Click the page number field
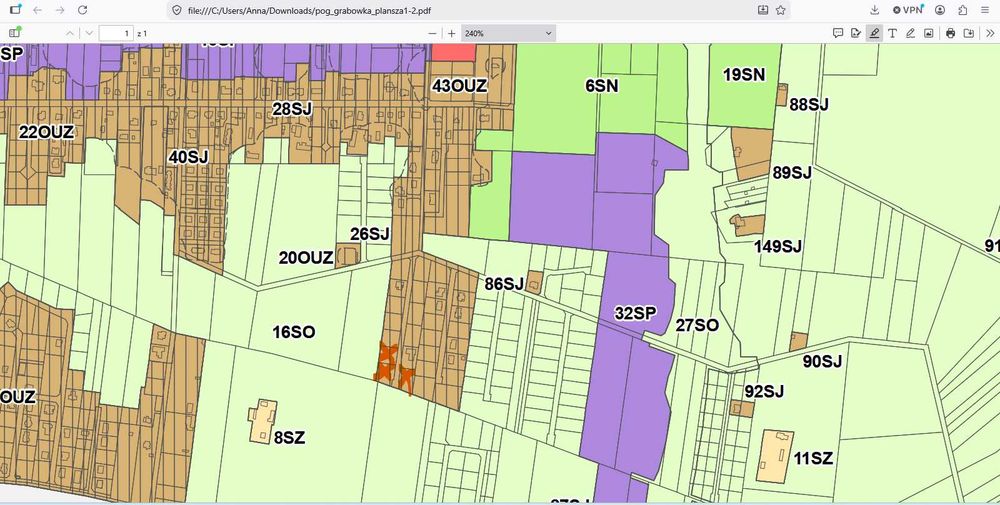Screen dimensions: 1000x505 pos(116,33)
